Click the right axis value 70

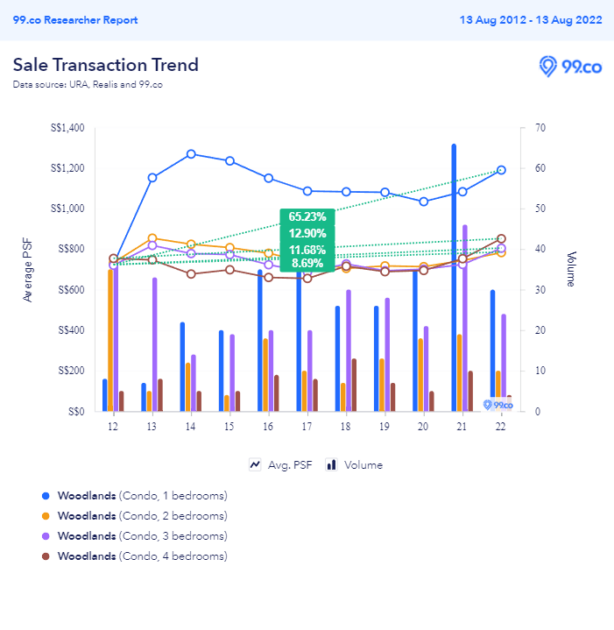(540, 128)
